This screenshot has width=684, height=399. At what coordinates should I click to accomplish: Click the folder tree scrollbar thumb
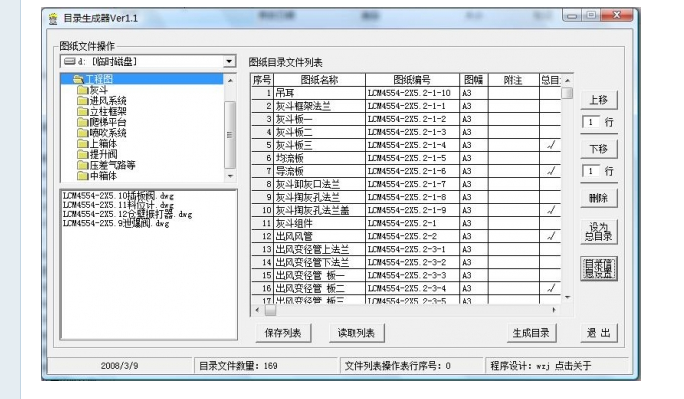230,134
